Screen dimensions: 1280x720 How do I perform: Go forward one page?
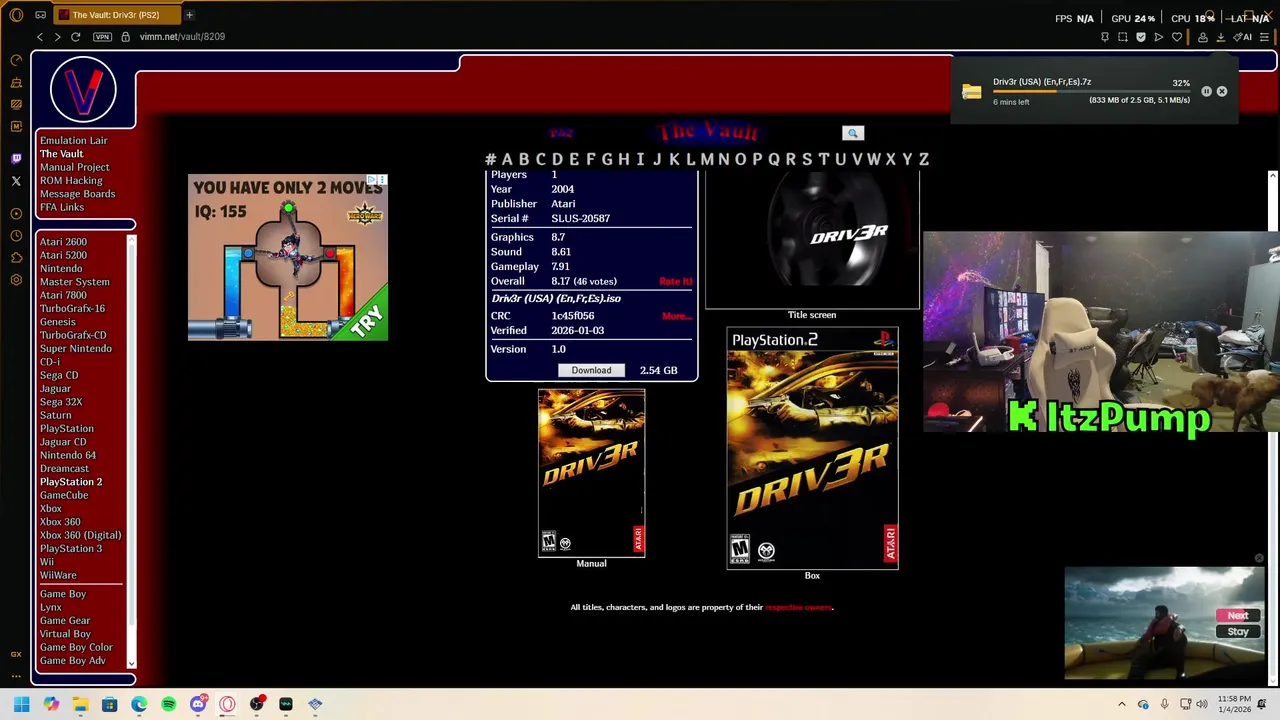[57, 37]
